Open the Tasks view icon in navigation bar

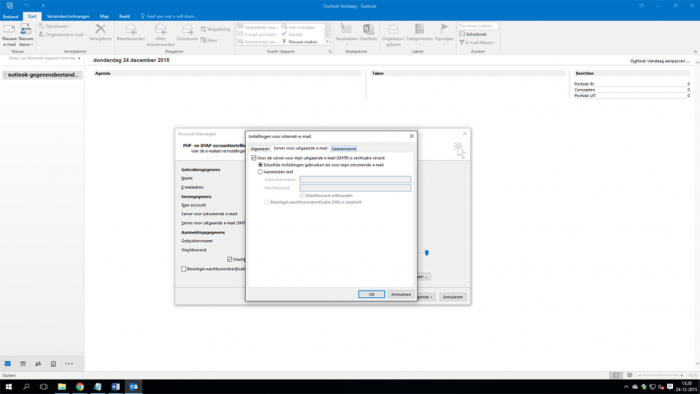[53, 364]
